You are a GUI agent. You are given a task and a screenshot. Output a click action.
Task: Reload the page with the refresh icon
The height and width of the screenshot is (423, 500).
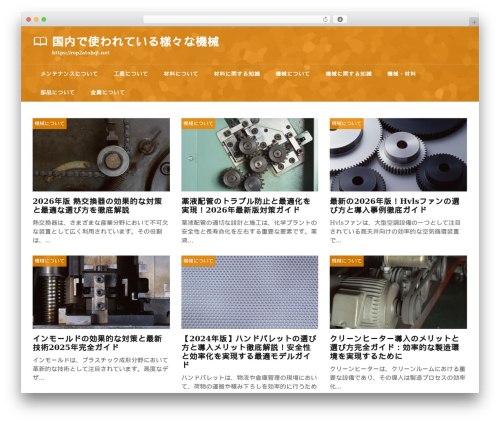[x=325, y=19]
